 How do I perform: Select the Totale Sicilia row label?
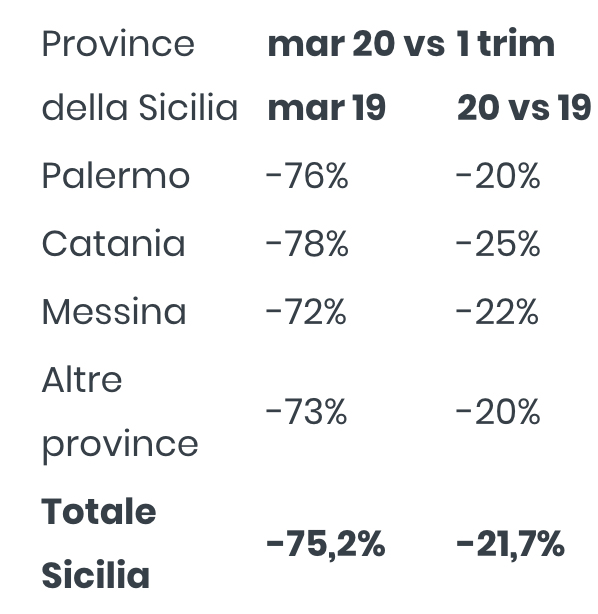tap(99, 543)
